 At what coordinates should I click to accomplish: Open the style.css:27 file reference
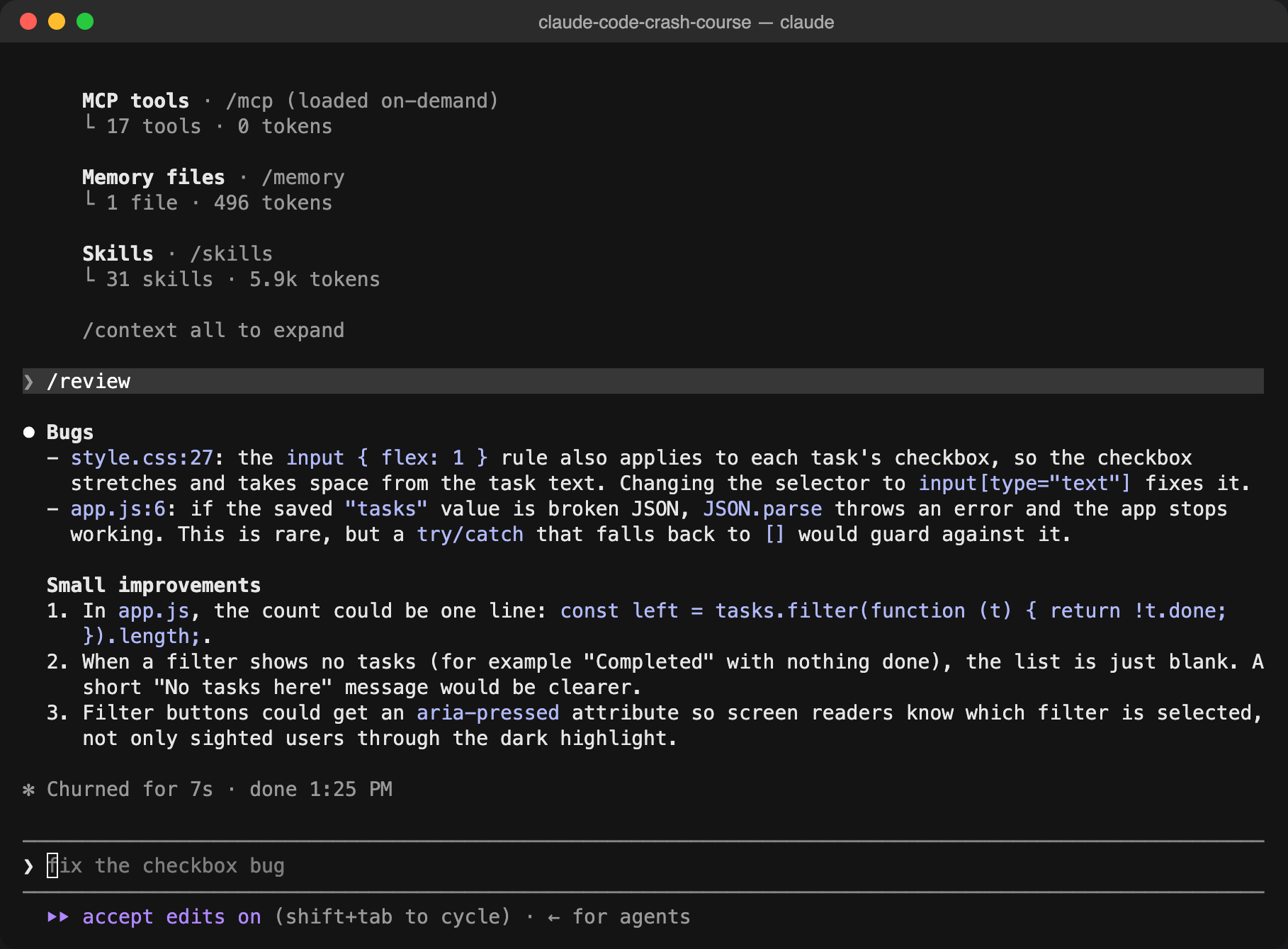coord(142,458)
